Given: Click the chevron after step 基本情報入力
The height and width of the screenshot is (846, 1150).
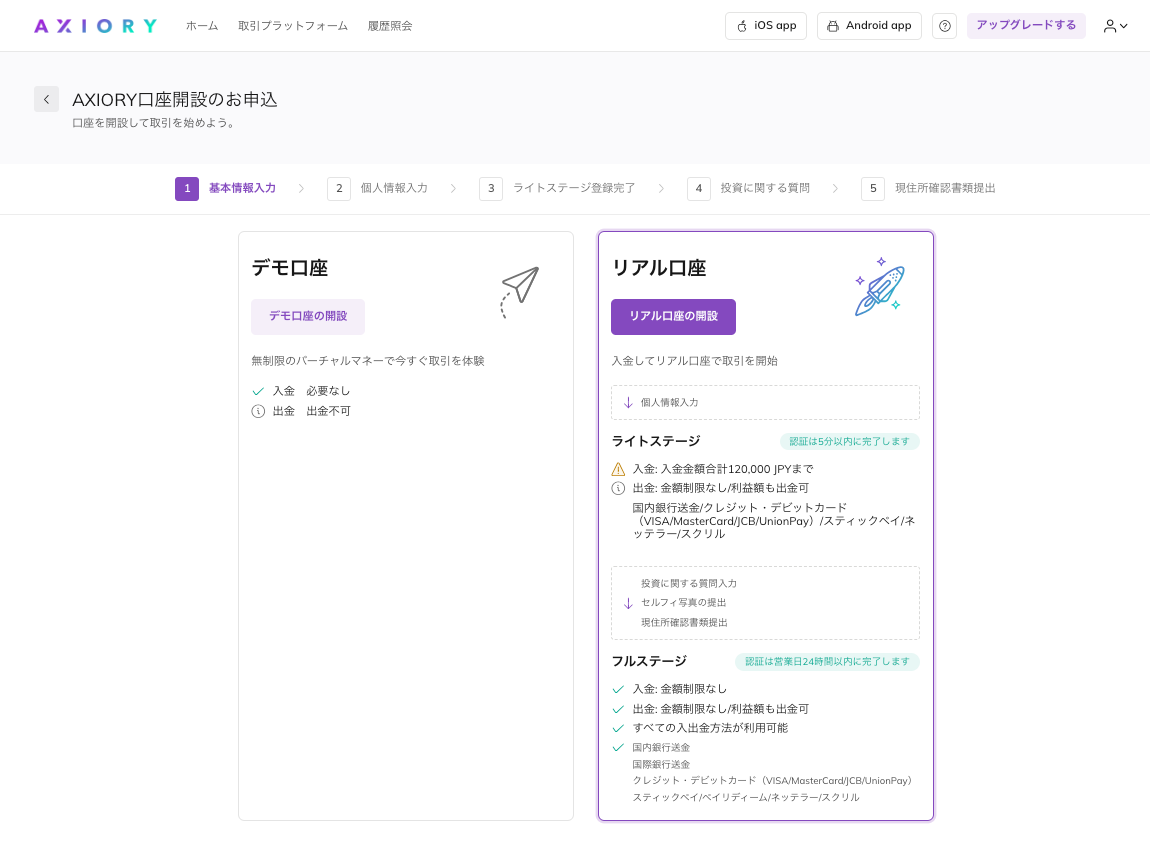Looking at the screenshot, I should [301, 188].
